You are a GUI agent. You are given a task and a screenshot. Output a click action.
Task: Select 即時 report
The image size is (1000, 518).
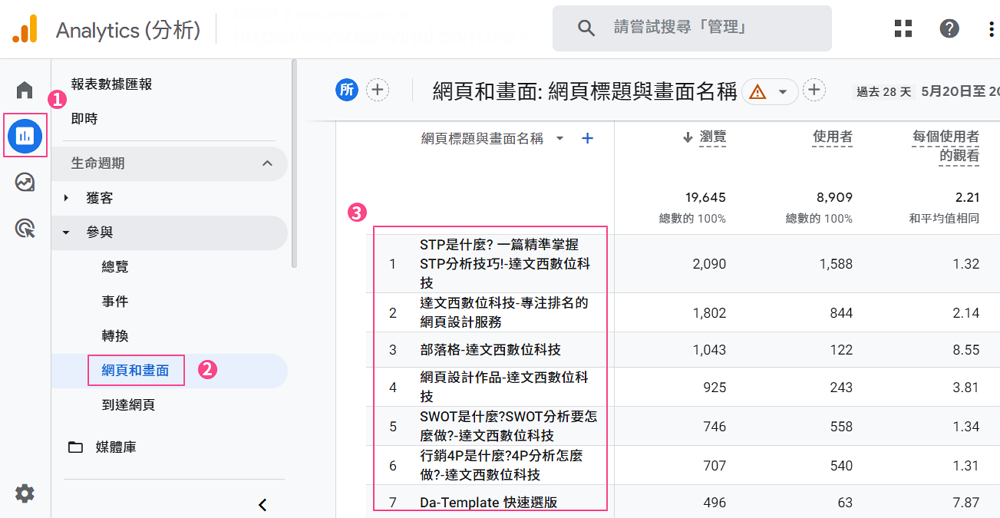(84, 119)
